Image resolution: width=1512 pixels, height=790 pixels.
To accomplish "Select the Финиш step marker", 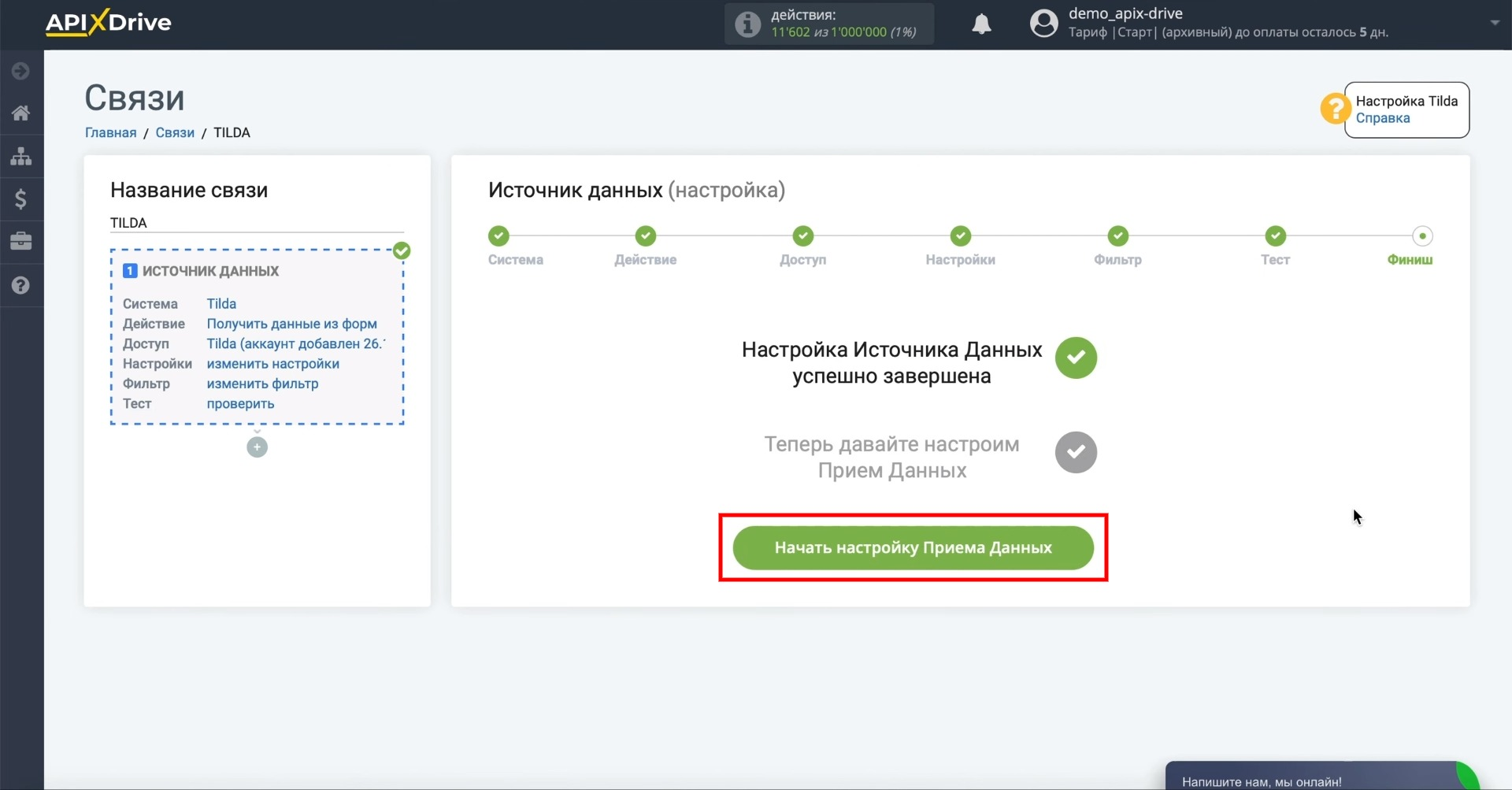I will tap(1422, 236).
